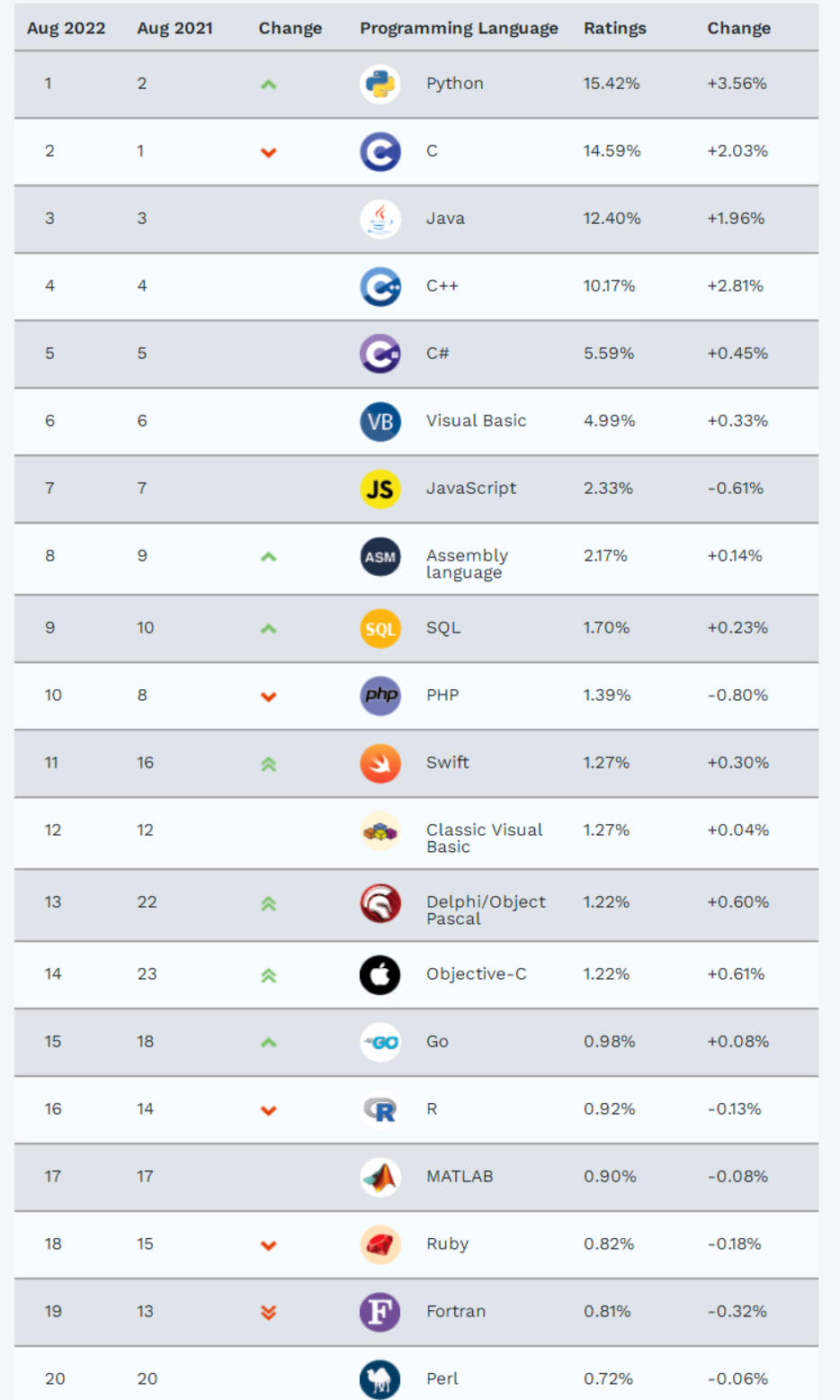
Task: Click the yellow JavaScript JS icon
Action: point(380,489)
